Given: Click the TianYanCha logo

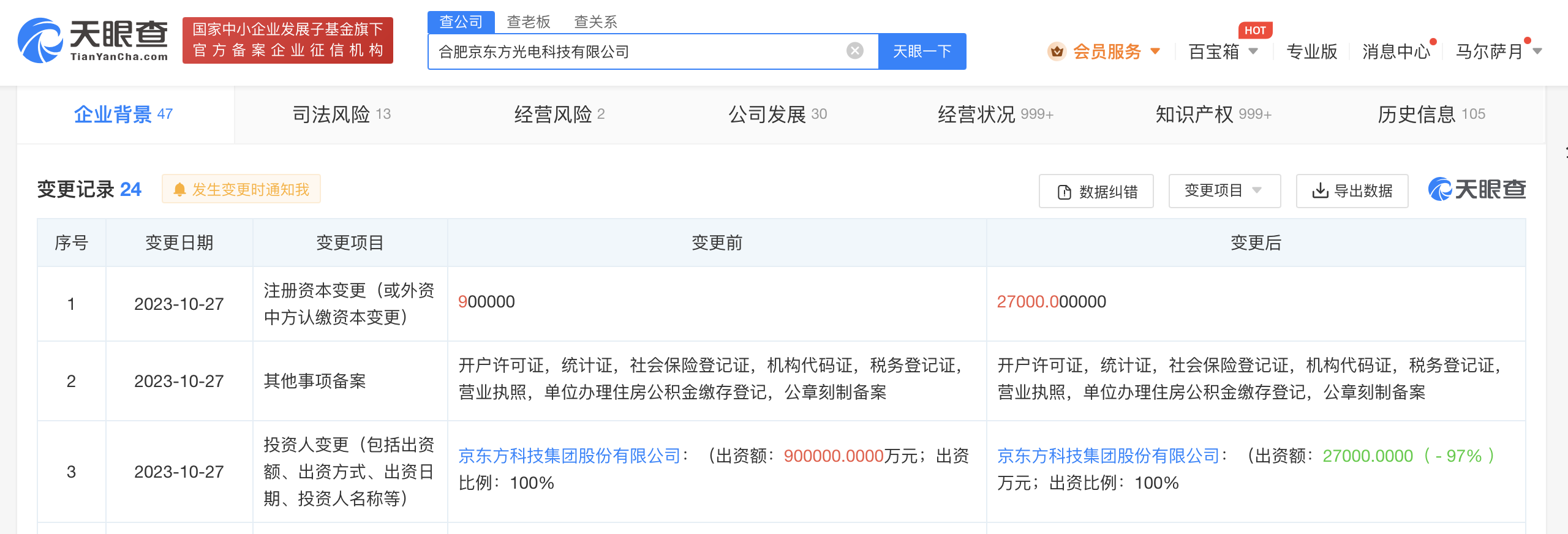Looking at the screenshot, I should pyautogui.click(x=92, y=40).
